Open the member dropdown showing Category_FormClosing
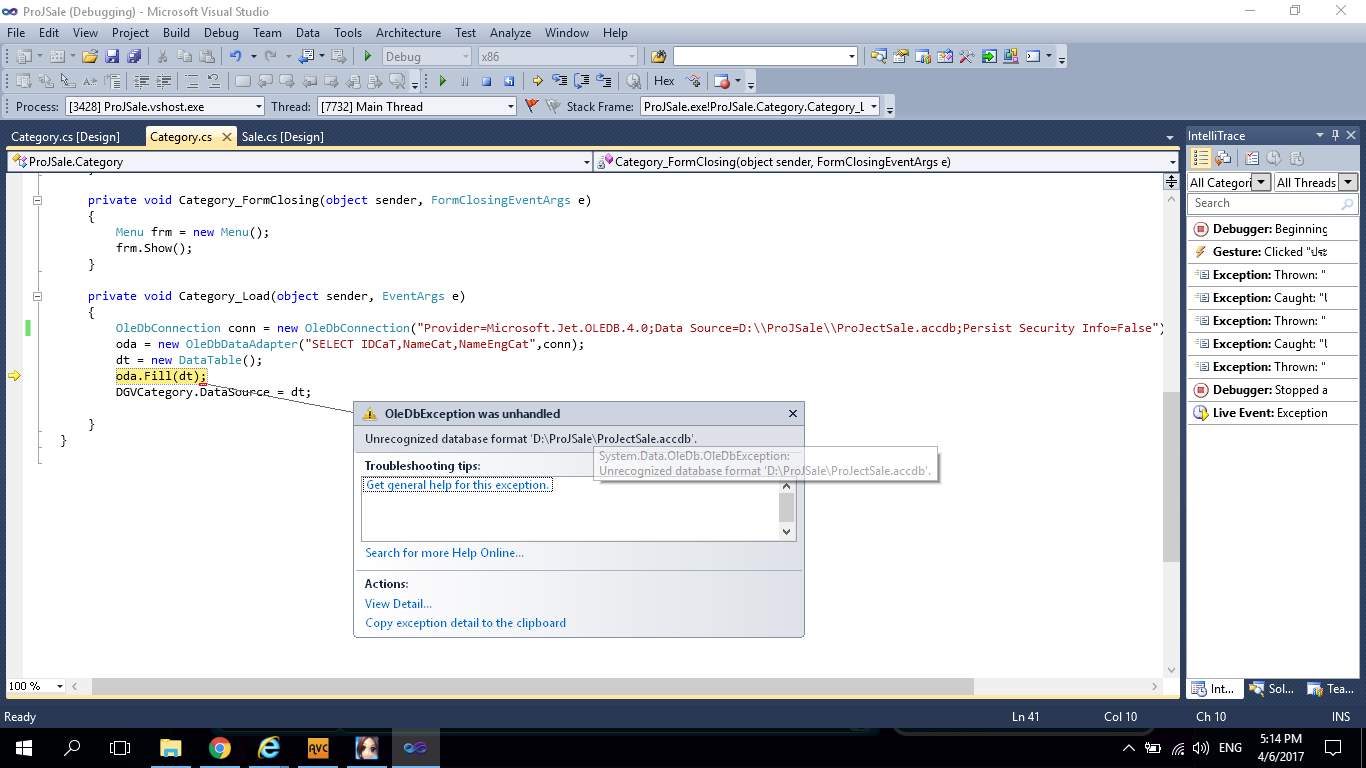1366x768 pixels. (1172, 161)
